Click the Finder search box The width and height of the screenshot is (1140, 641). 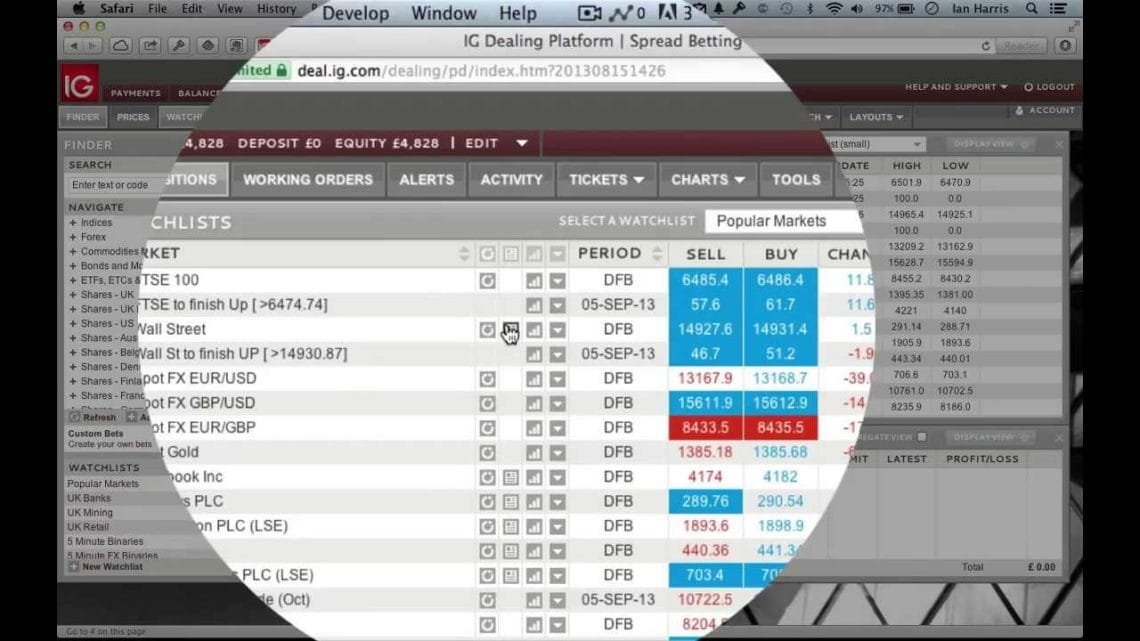coord(112,185)
